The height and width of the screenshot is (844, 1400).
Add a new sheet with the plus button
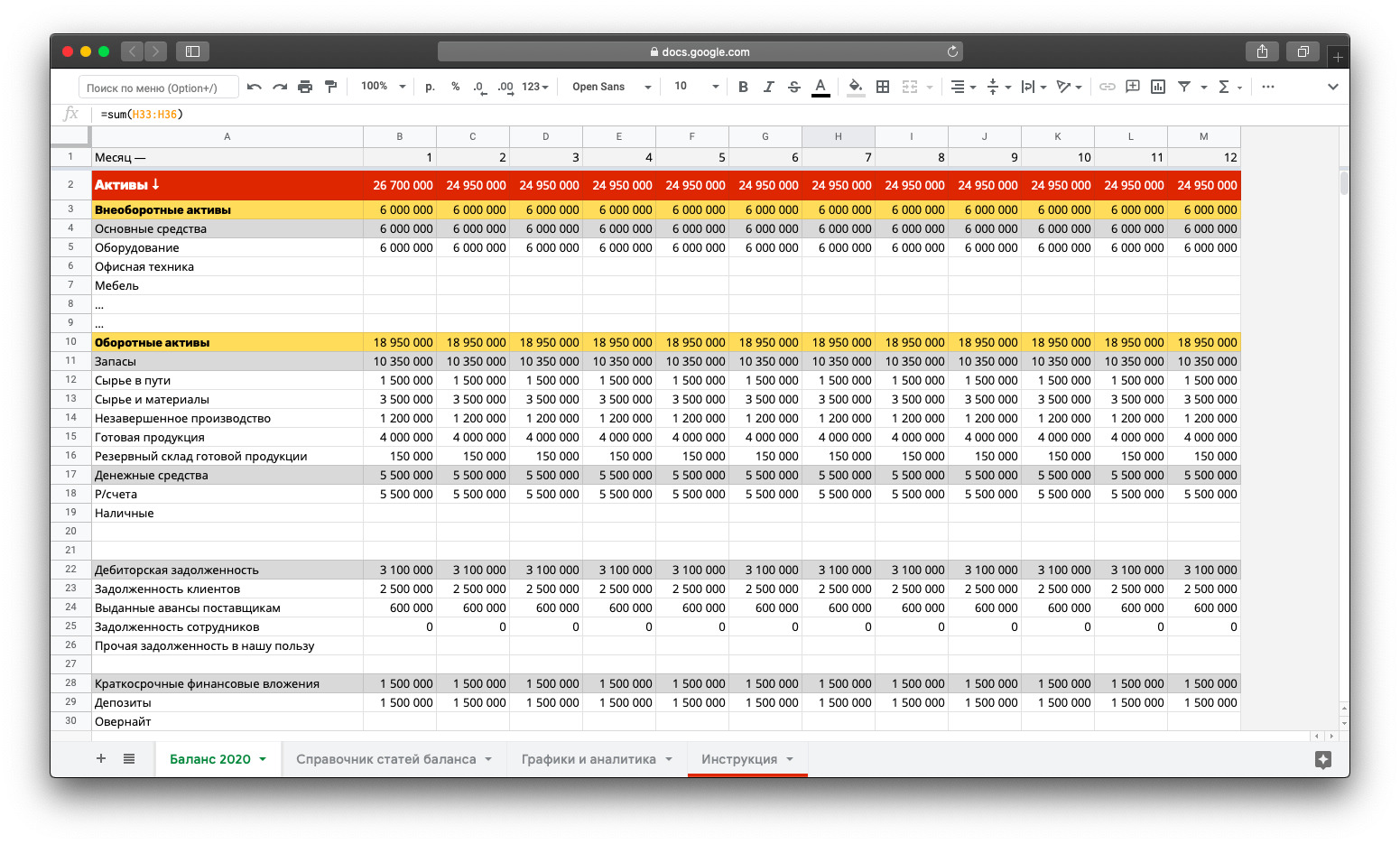coord(101,758)
